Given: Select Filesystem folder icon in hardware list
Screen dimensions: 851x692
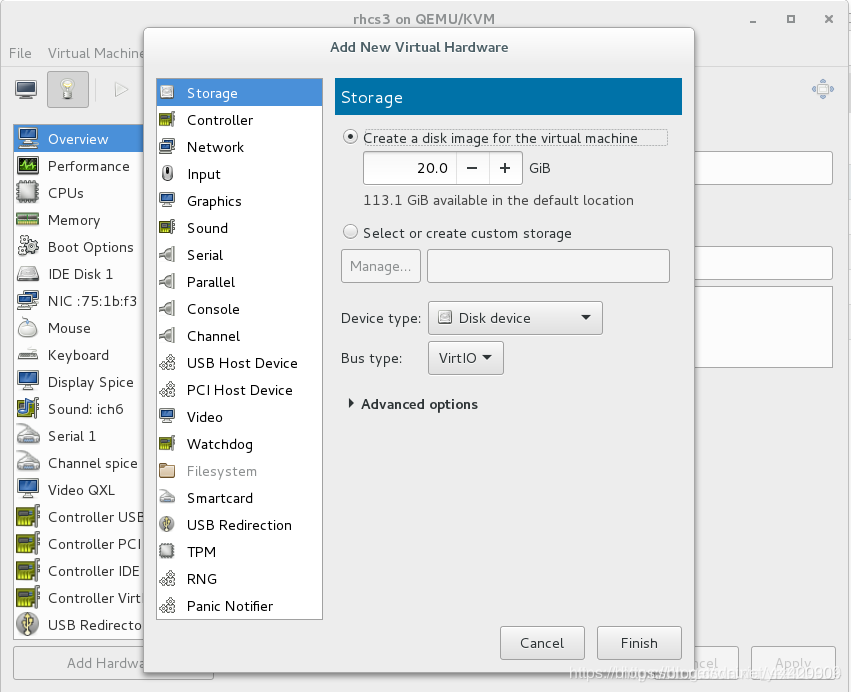Looking at the screenshot, I should click(x=167, y=471).
